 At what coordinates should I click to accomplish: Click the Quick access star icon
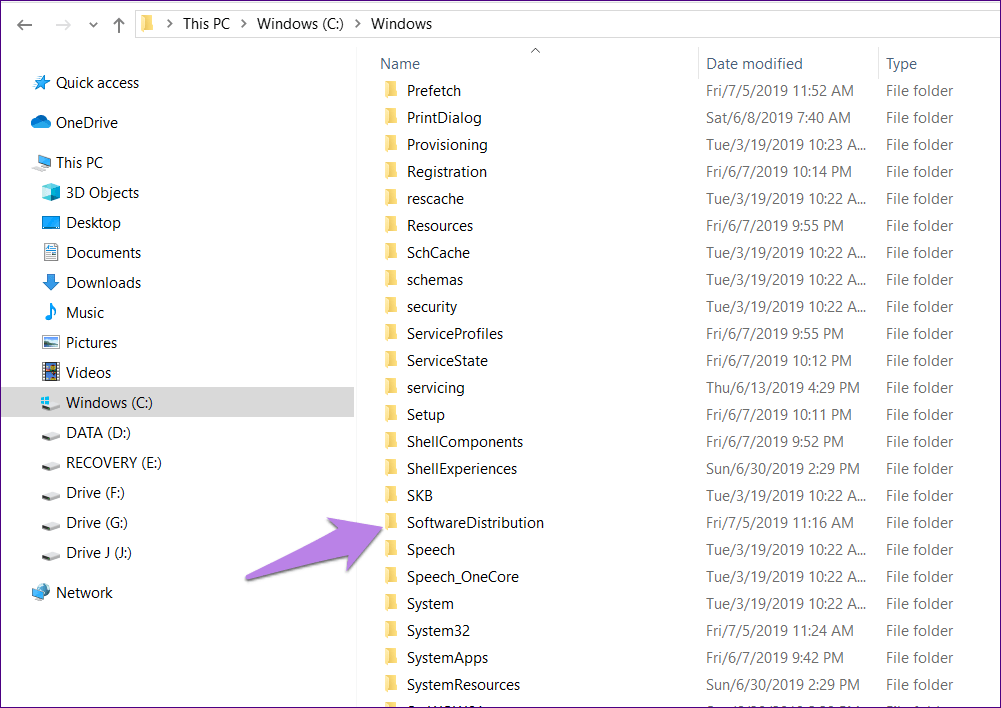[x=41, y=83]
